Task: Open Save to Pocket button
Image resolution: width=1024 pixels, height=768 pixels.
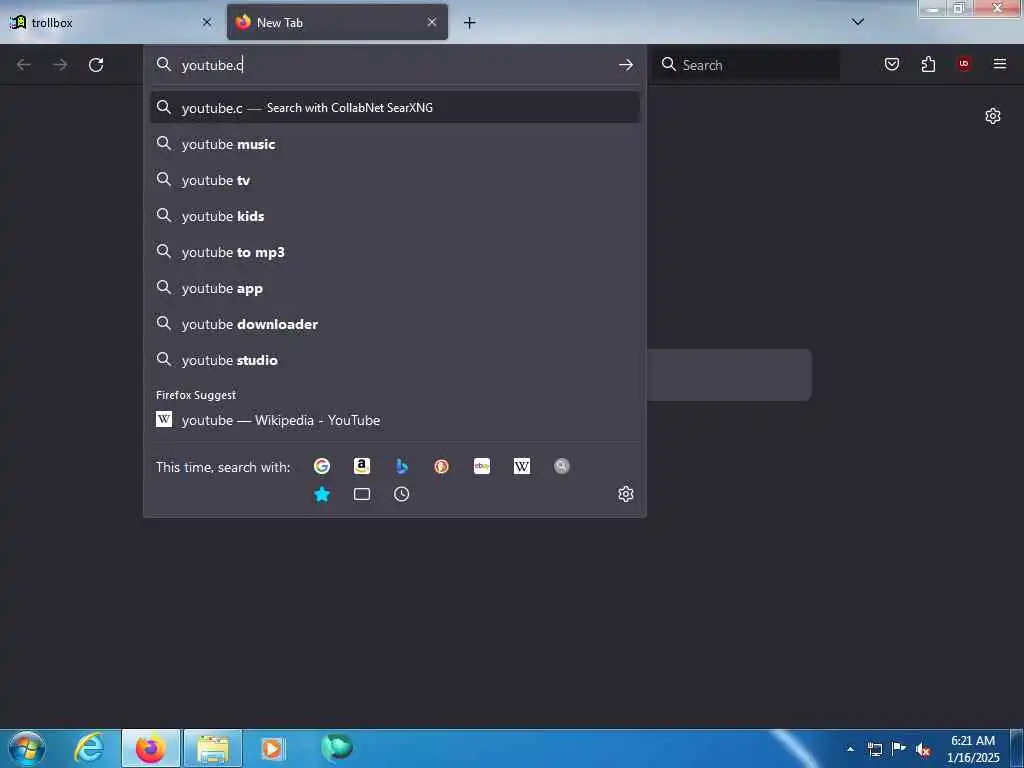Action: point(891,64)
